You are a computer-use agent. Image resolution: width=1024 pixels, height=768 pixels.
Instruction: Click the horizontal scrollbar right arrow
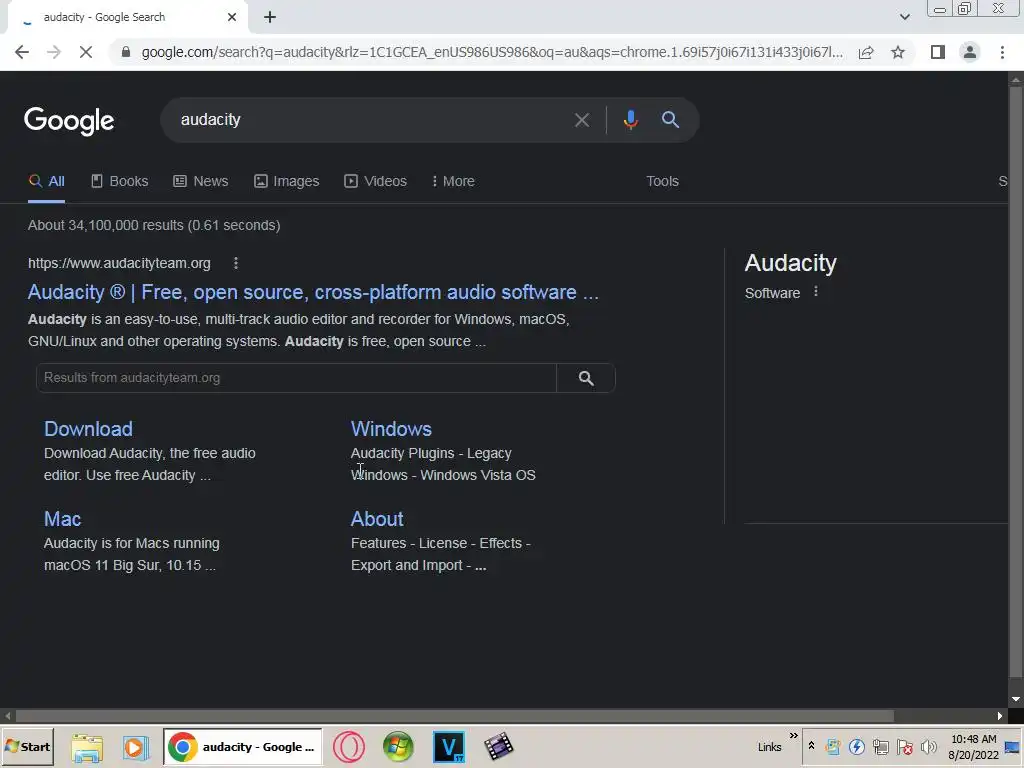click(x=1000, y=716)
